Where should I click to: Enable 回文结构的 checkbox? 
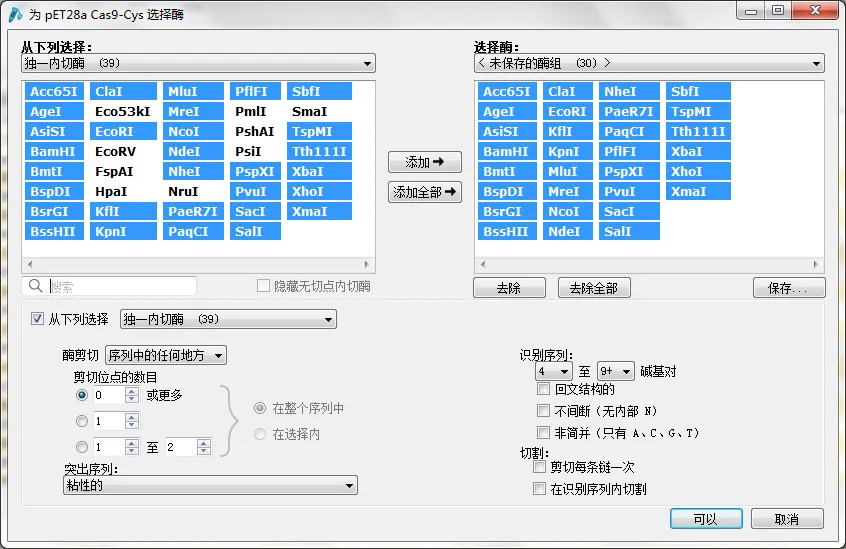click(543, 389)
